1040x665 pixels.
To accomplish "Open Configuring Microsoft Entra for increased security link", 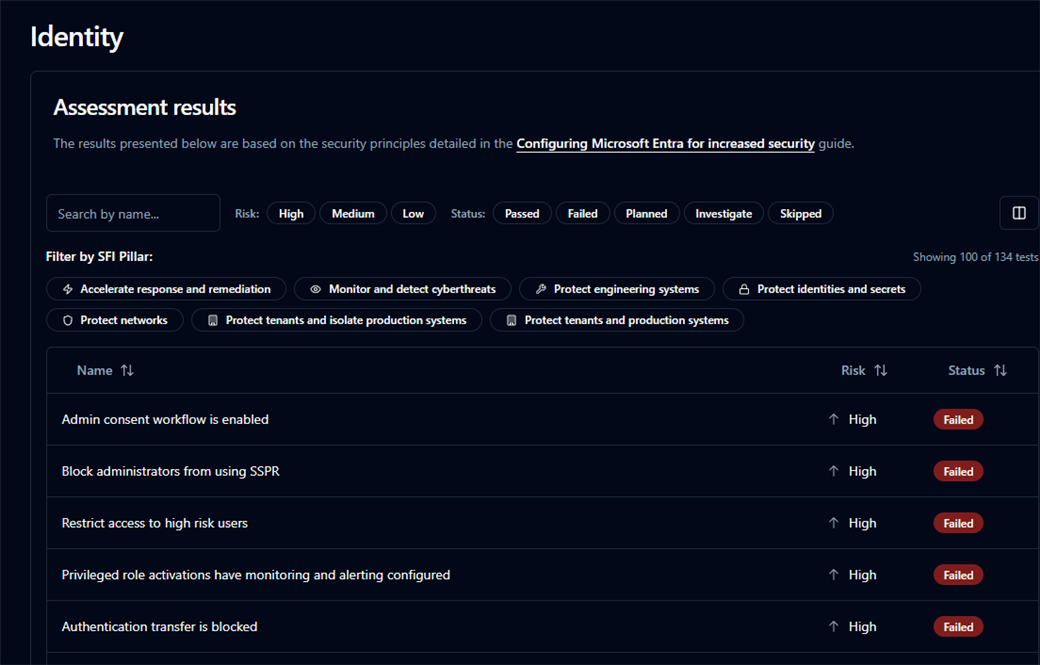I will click(665, 144).
